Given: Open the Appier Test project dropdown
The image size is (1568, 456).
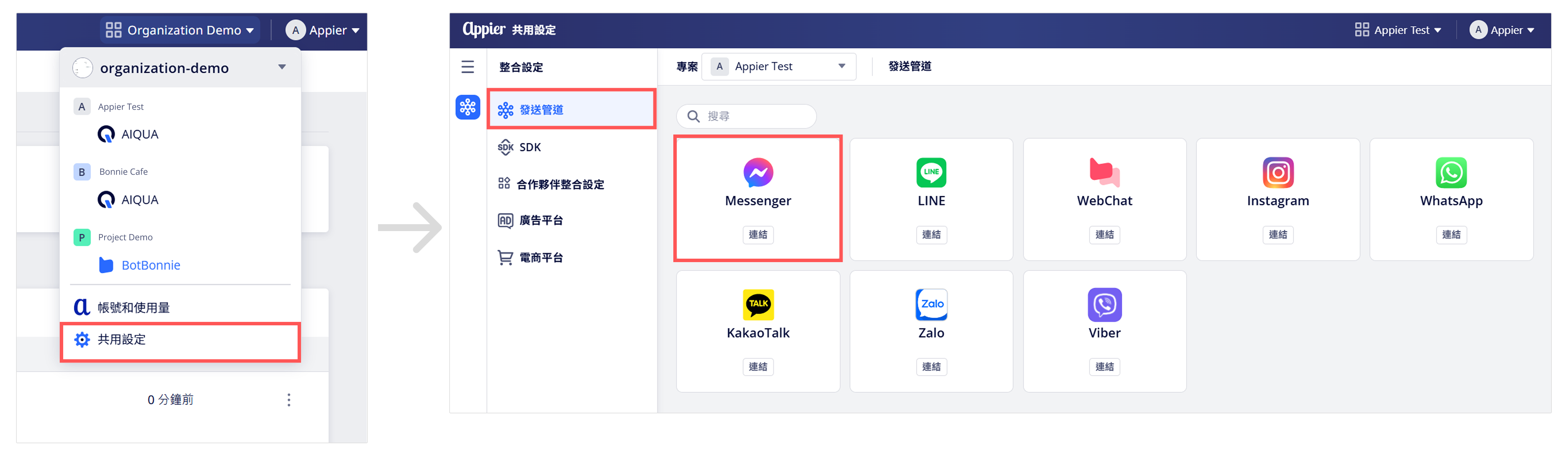Looking at the screenshot, I should tap(779, 66).
